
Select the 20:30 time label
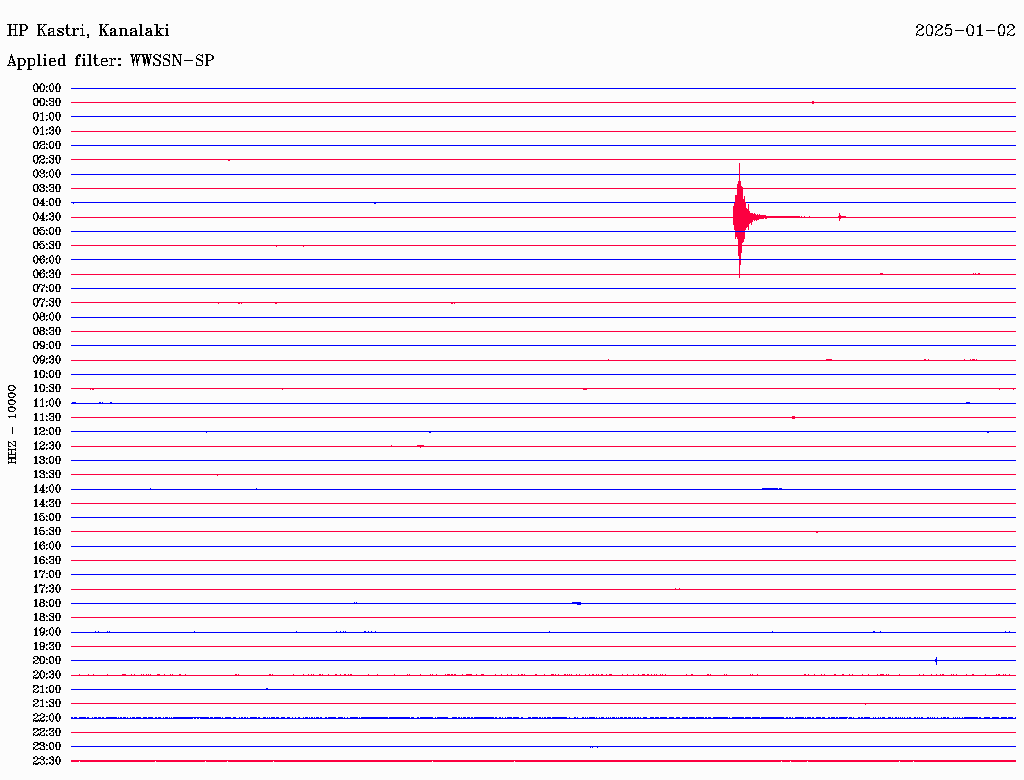tap(47, 675)
